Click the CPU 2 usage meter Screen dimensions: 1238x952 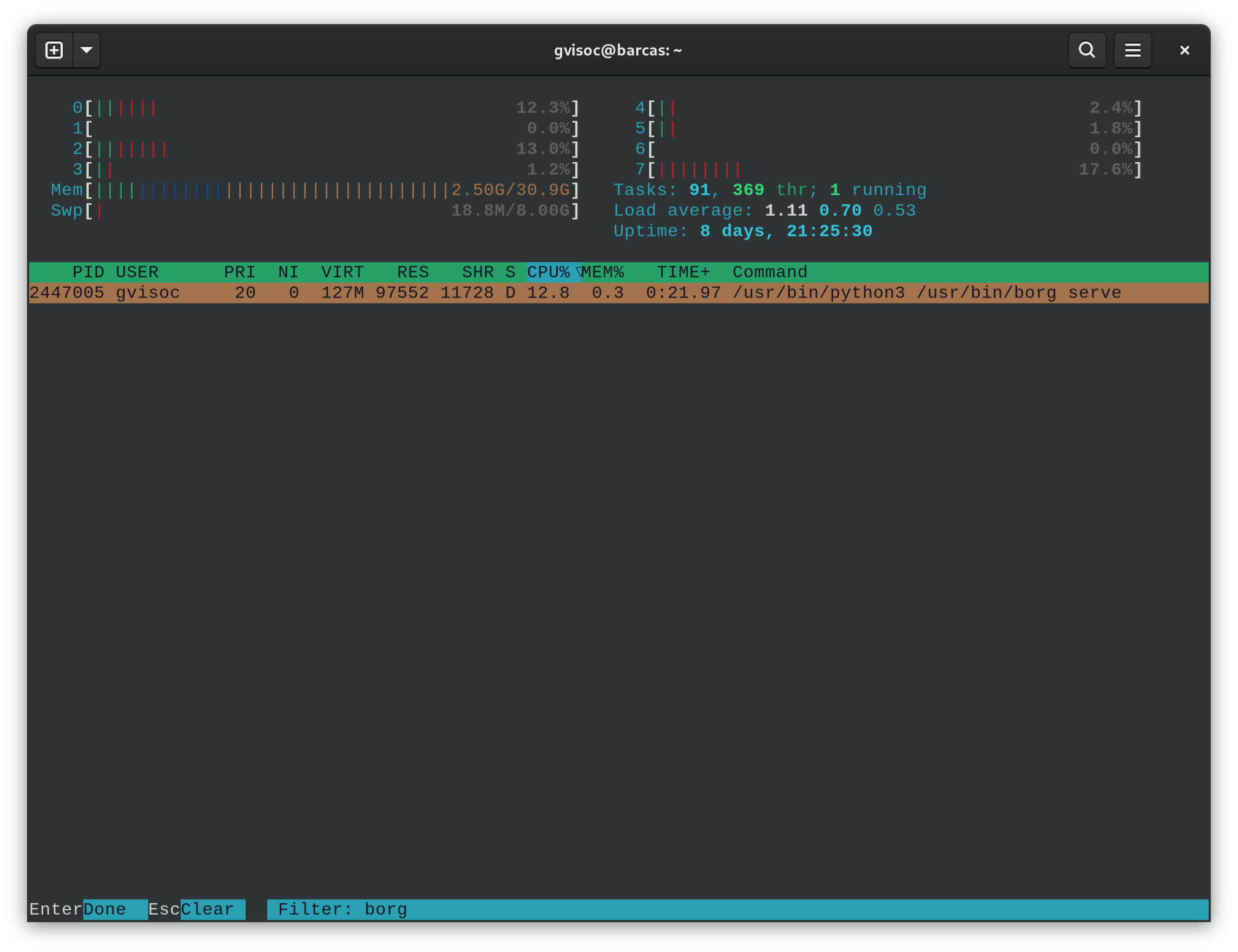325,149
